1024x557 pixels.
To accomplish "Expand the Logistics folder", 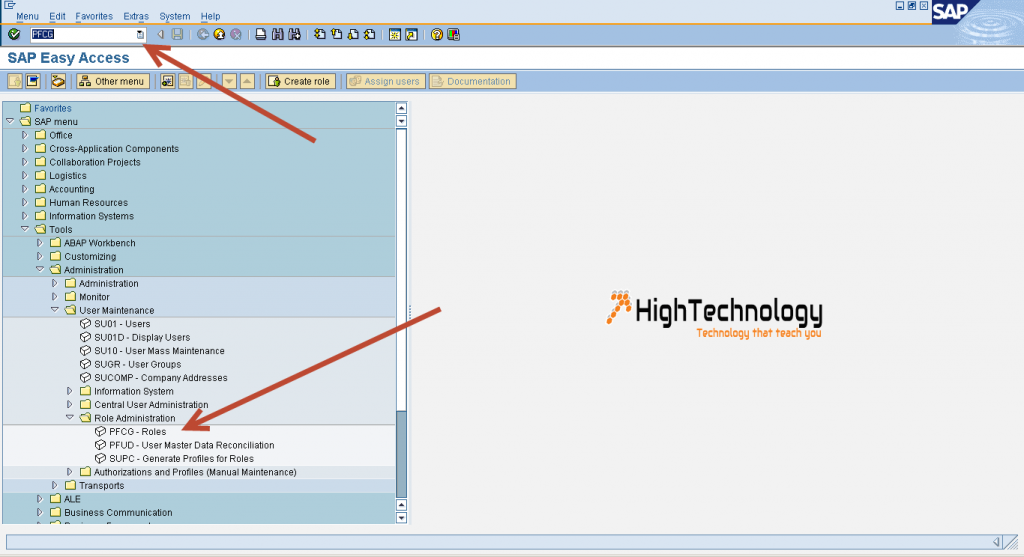I will 25,176.
